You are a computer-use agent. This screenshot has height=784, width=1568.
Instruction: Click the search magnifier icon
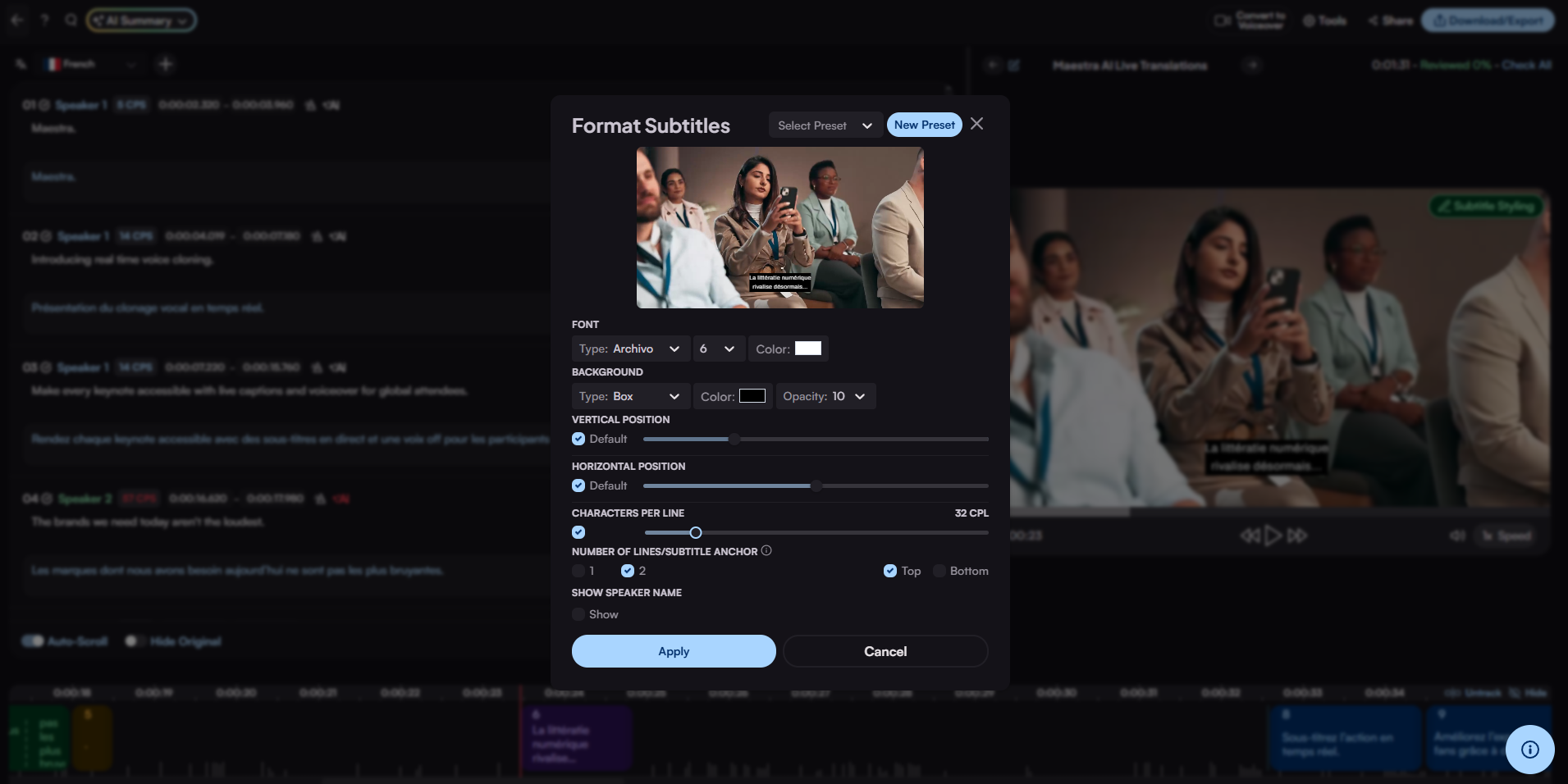coord(71,20)
